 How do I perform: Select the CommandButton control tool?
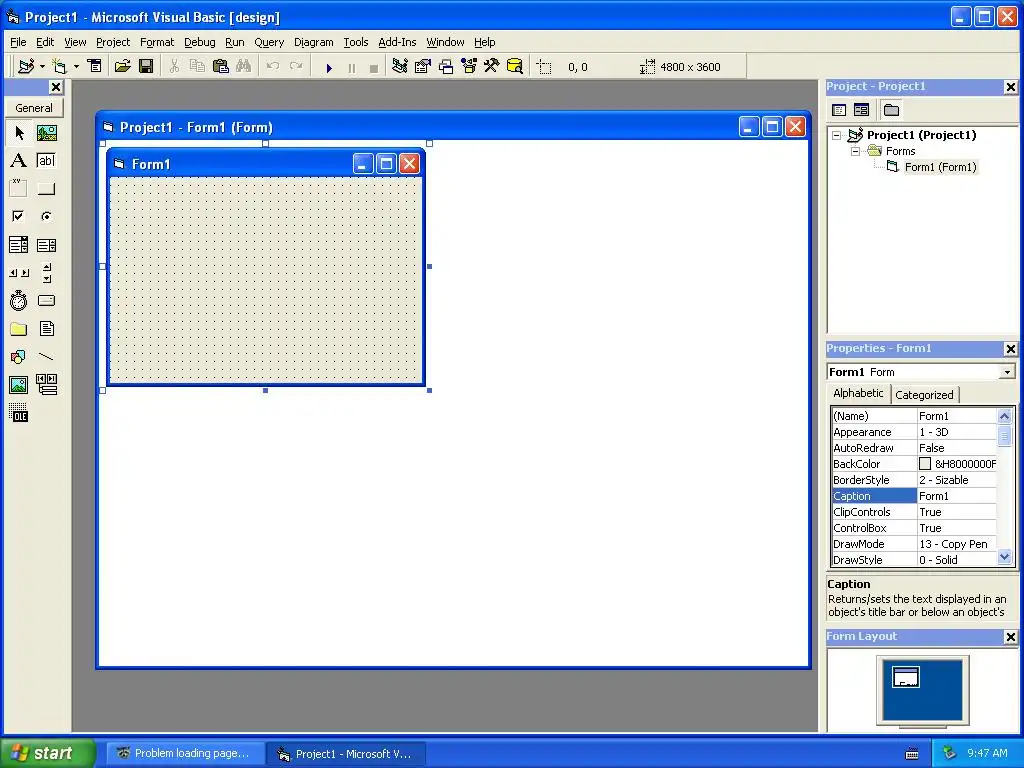point(46,189)
